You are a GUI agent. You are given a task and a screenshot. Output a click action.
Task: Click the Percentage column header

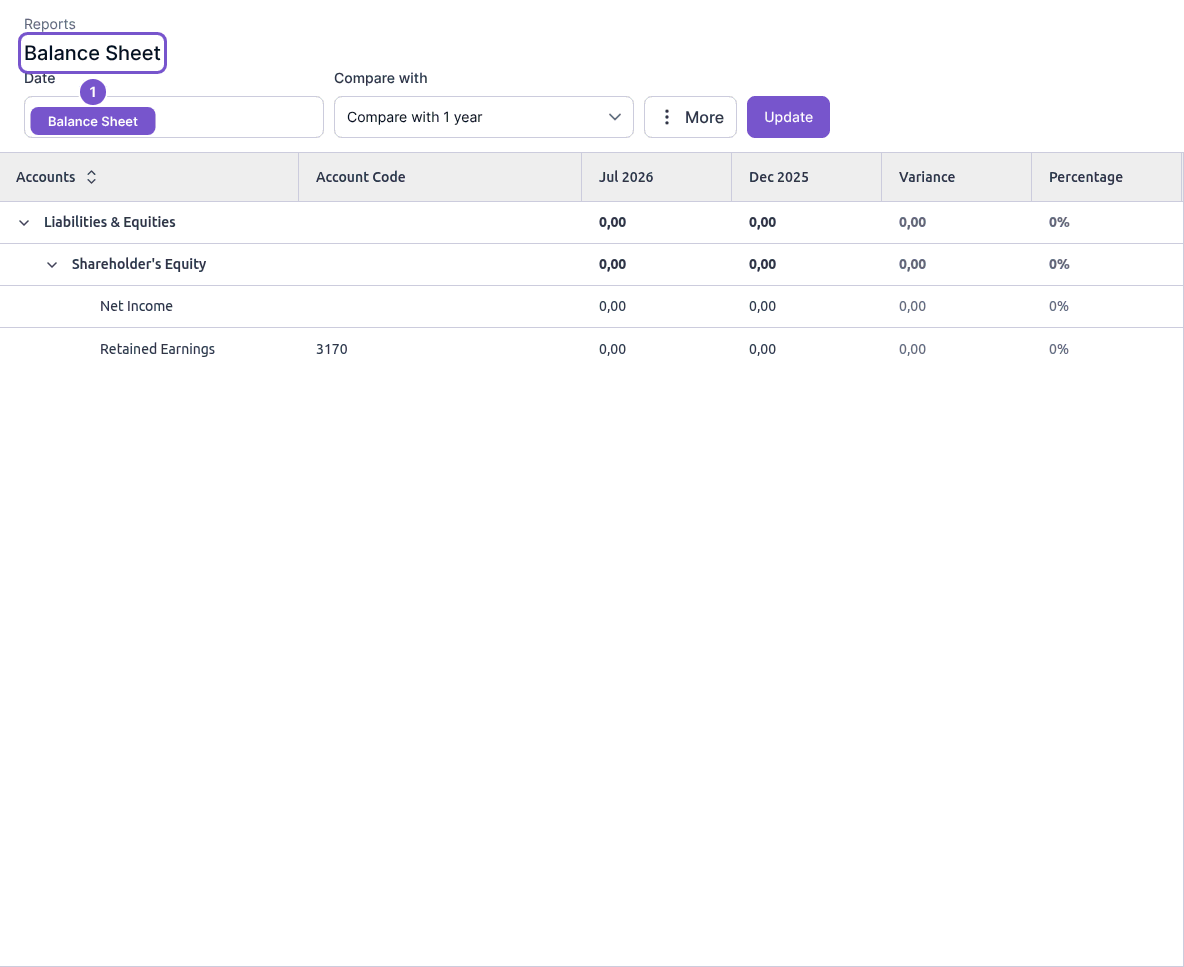[x=1106, y=177]
